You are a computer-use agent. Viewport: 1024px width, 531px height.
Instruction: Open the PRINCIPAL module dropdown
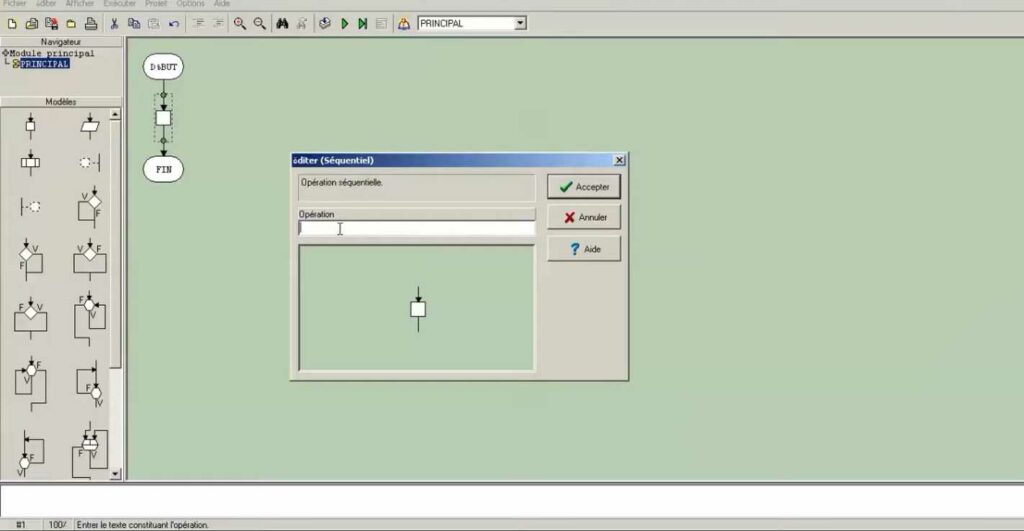point(520,24)
